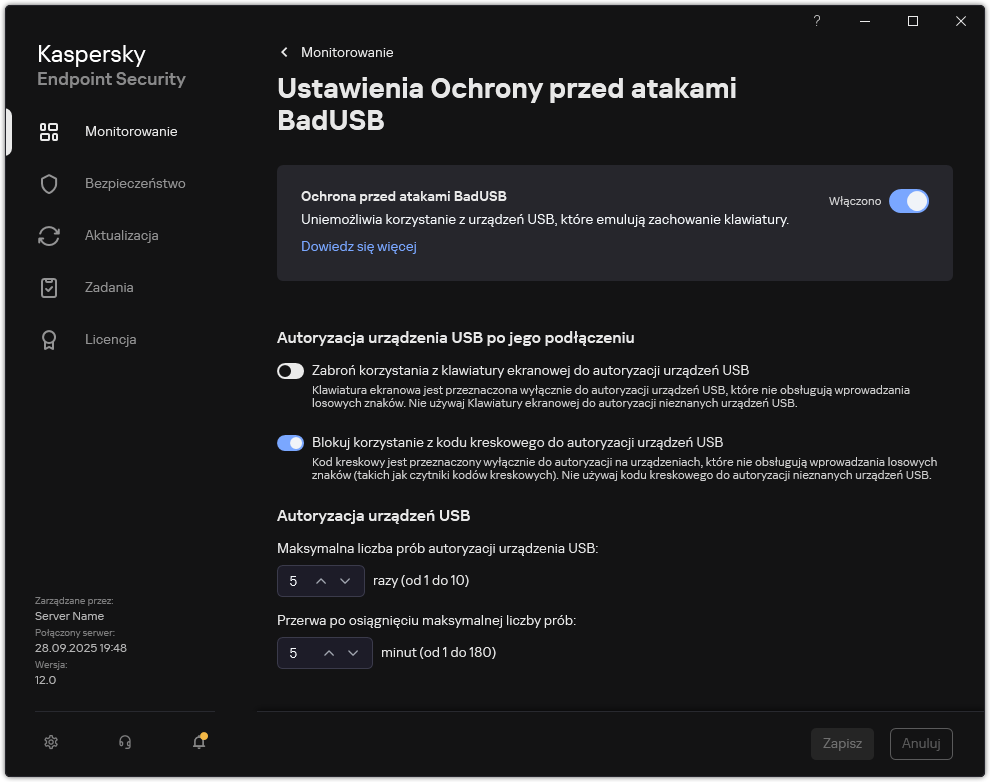This screenshot has width=990, height=782.
Task: Click the Anuluj button
Action: tap(920, 743)
